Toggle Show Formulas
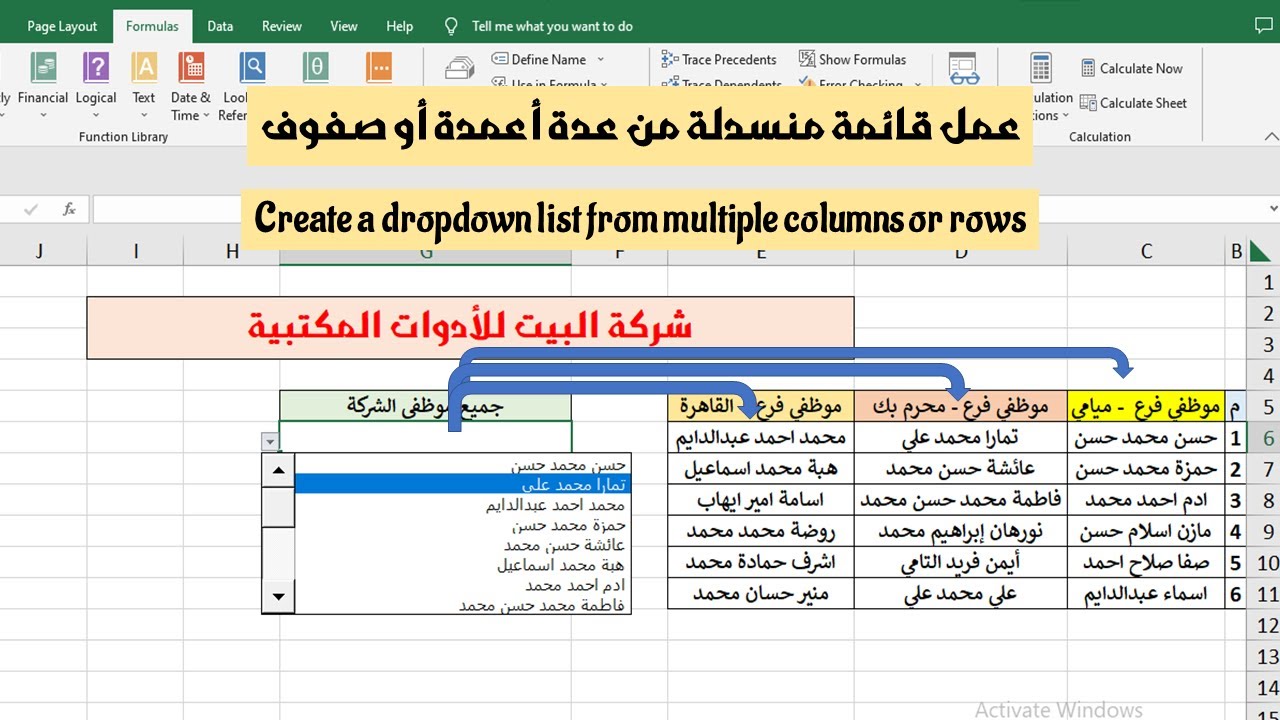Screen dimensions: 1280x720 point(853,59)
